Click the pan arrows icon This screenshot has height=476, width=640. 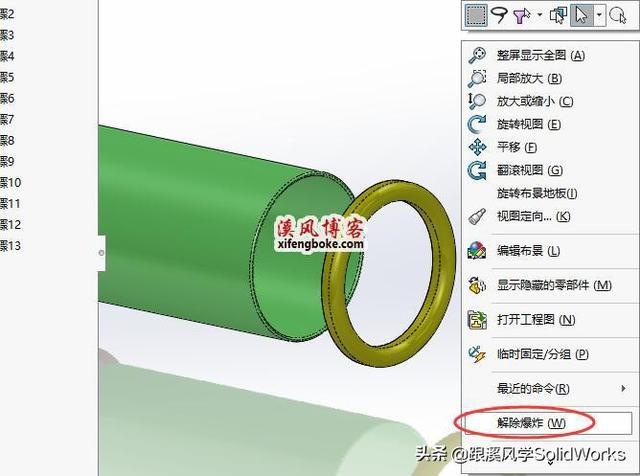[x=477, y=147]
